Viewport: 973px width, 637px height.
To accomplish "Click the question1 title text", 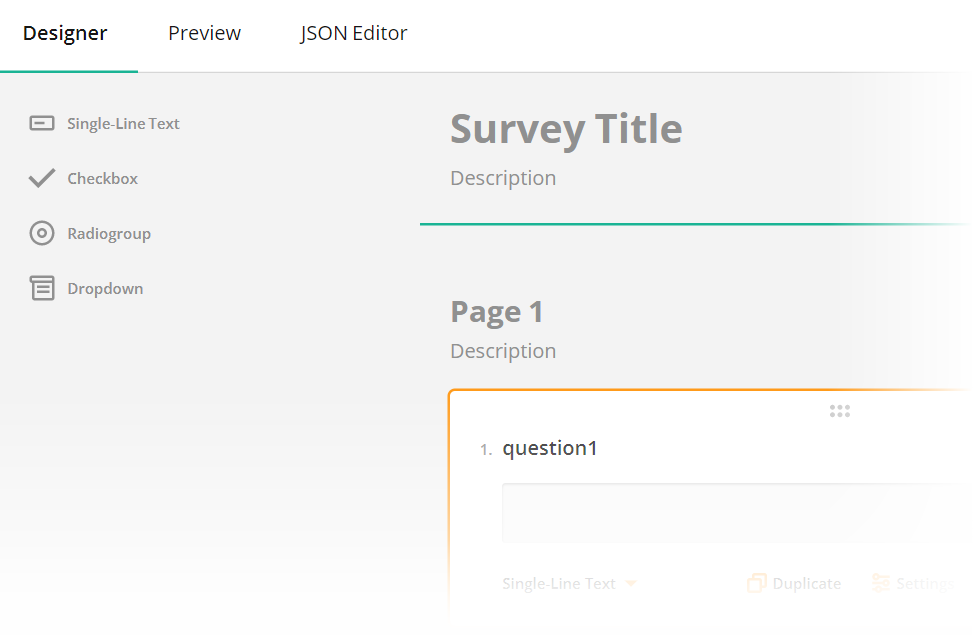I will (551, 448).
